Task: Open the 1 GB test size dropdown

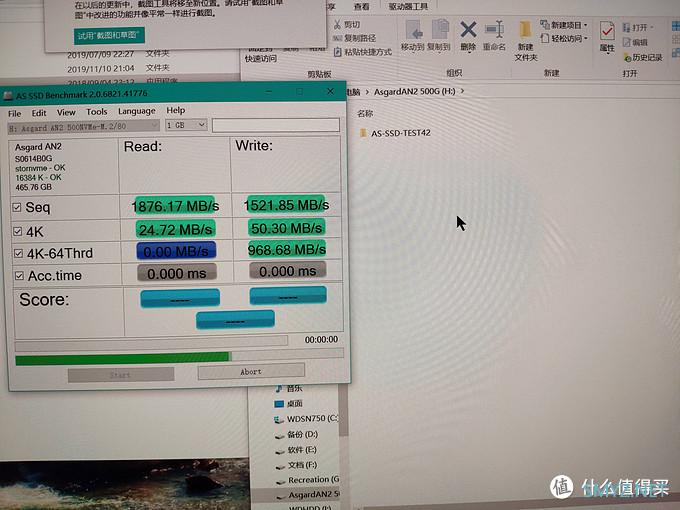Action: tap(186, 125)
